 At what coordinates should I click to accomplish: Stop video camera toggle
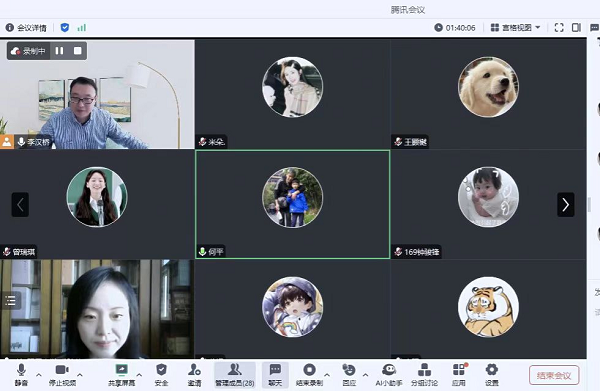62,375
